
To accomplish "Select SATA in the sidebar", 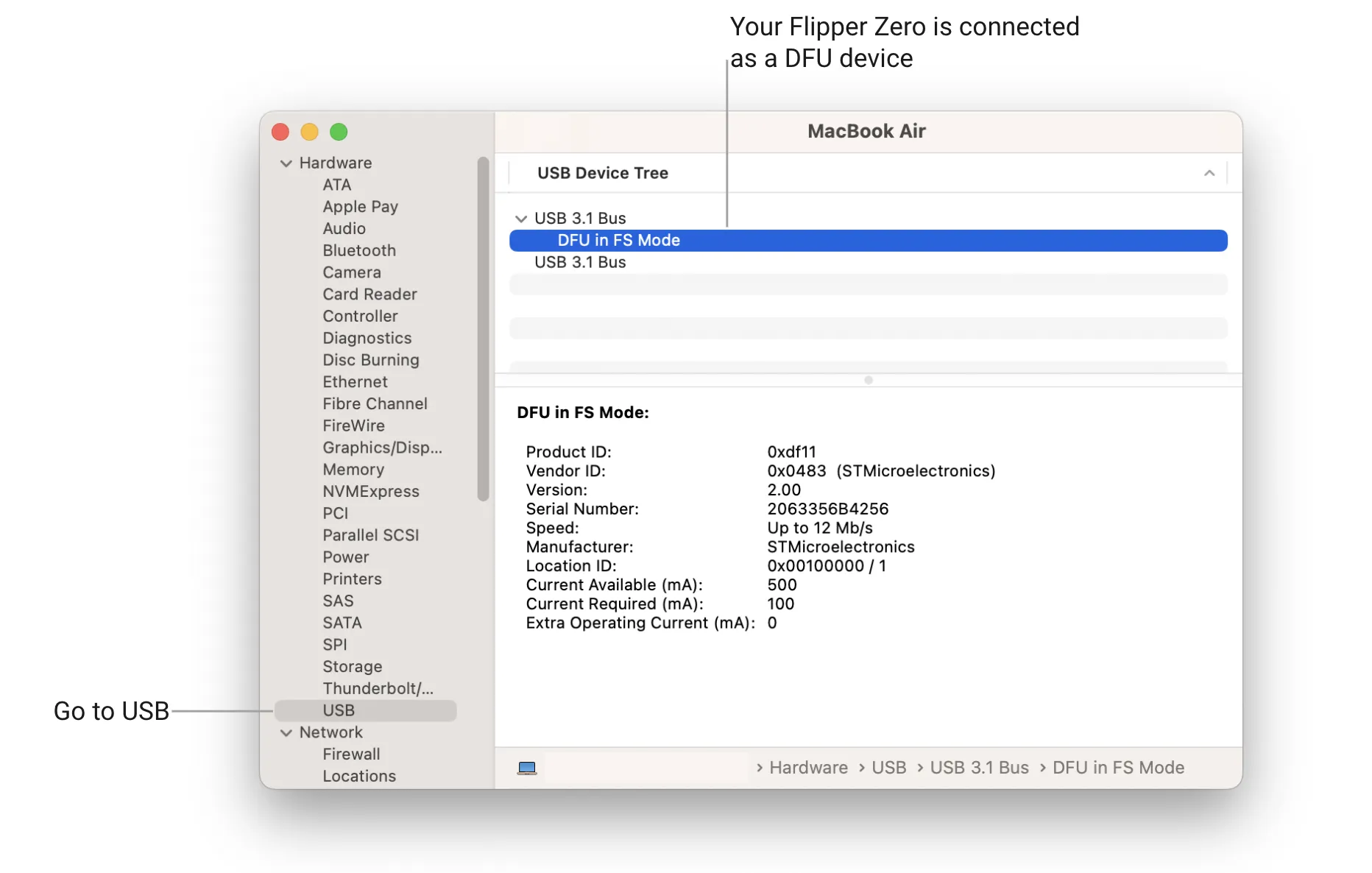I will click(x=342, y=623).
